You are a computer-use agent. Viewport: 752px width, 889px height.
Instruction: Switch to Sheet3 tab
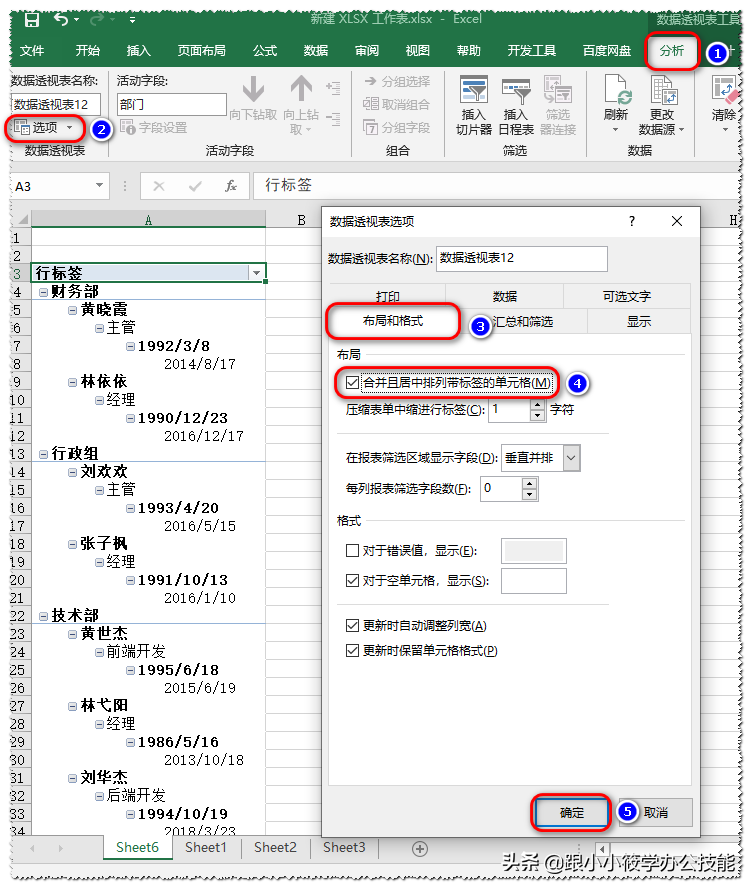(344, 848)
